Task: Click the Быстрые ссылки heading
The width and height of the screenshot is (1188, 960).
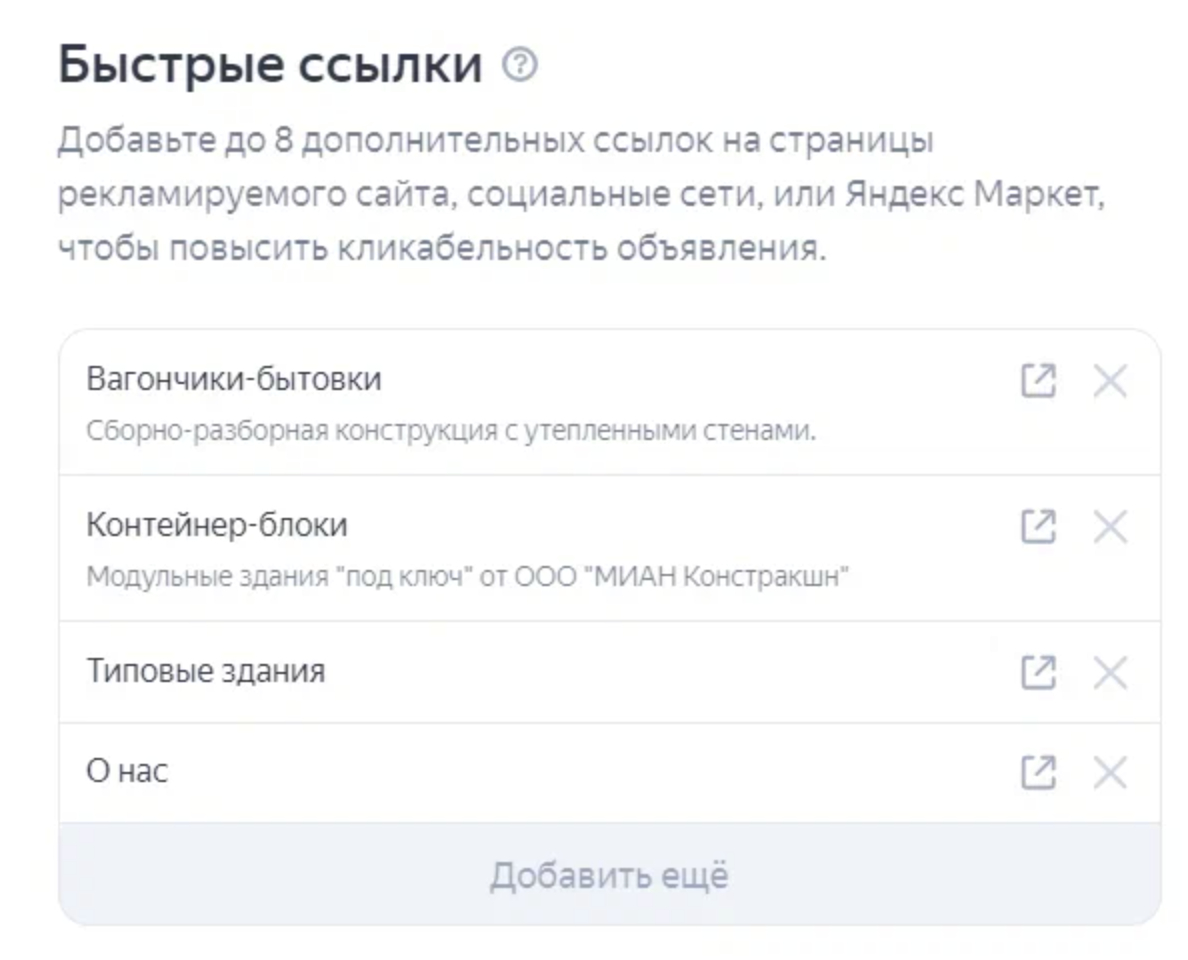Action: pyautogui.click(x=270, y=66)
